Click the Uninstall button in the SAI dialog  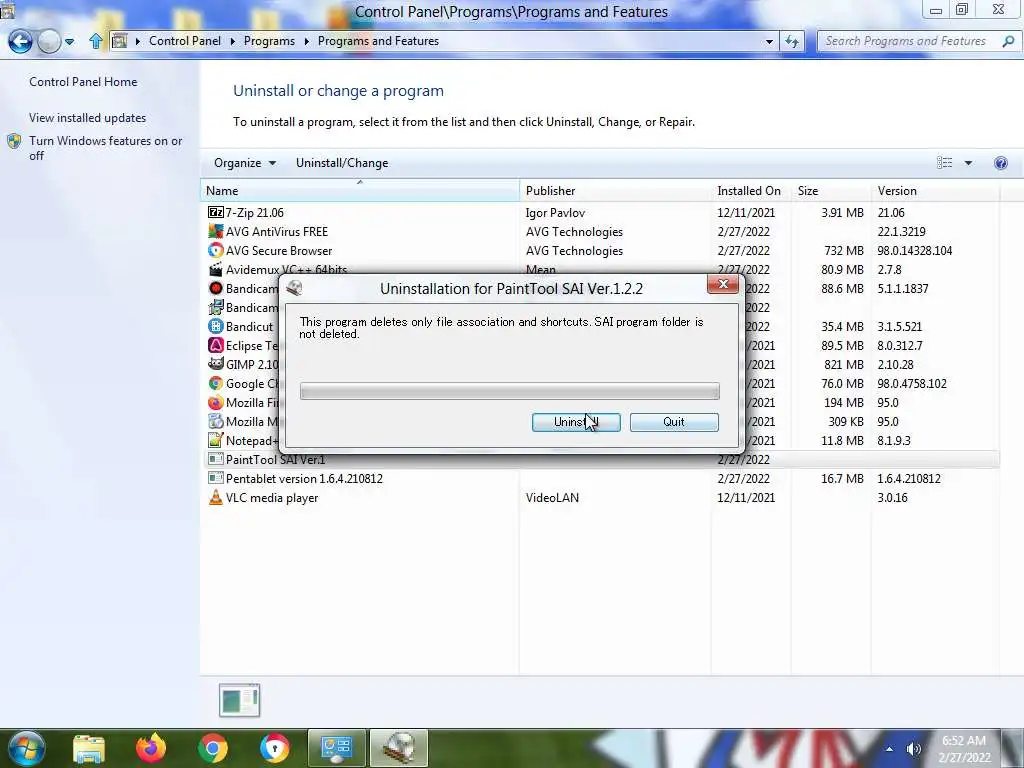click(576, 422)
